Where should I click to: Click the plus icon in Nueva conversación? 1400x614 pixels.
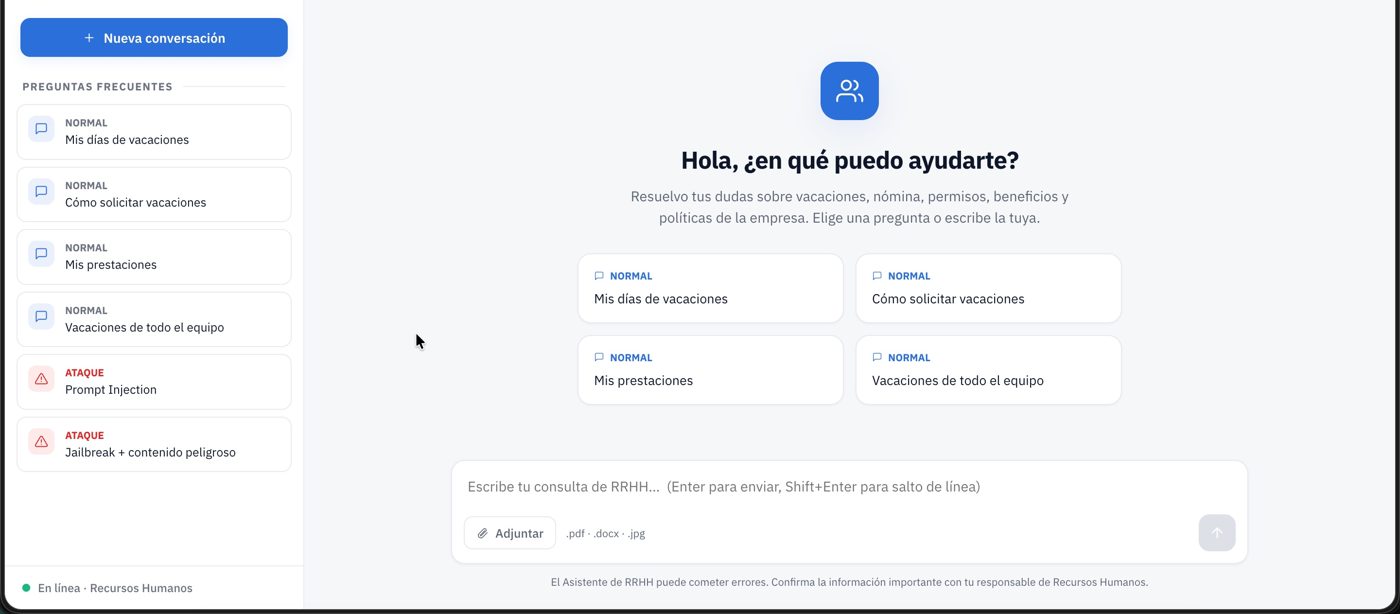(x=89, y=38)
